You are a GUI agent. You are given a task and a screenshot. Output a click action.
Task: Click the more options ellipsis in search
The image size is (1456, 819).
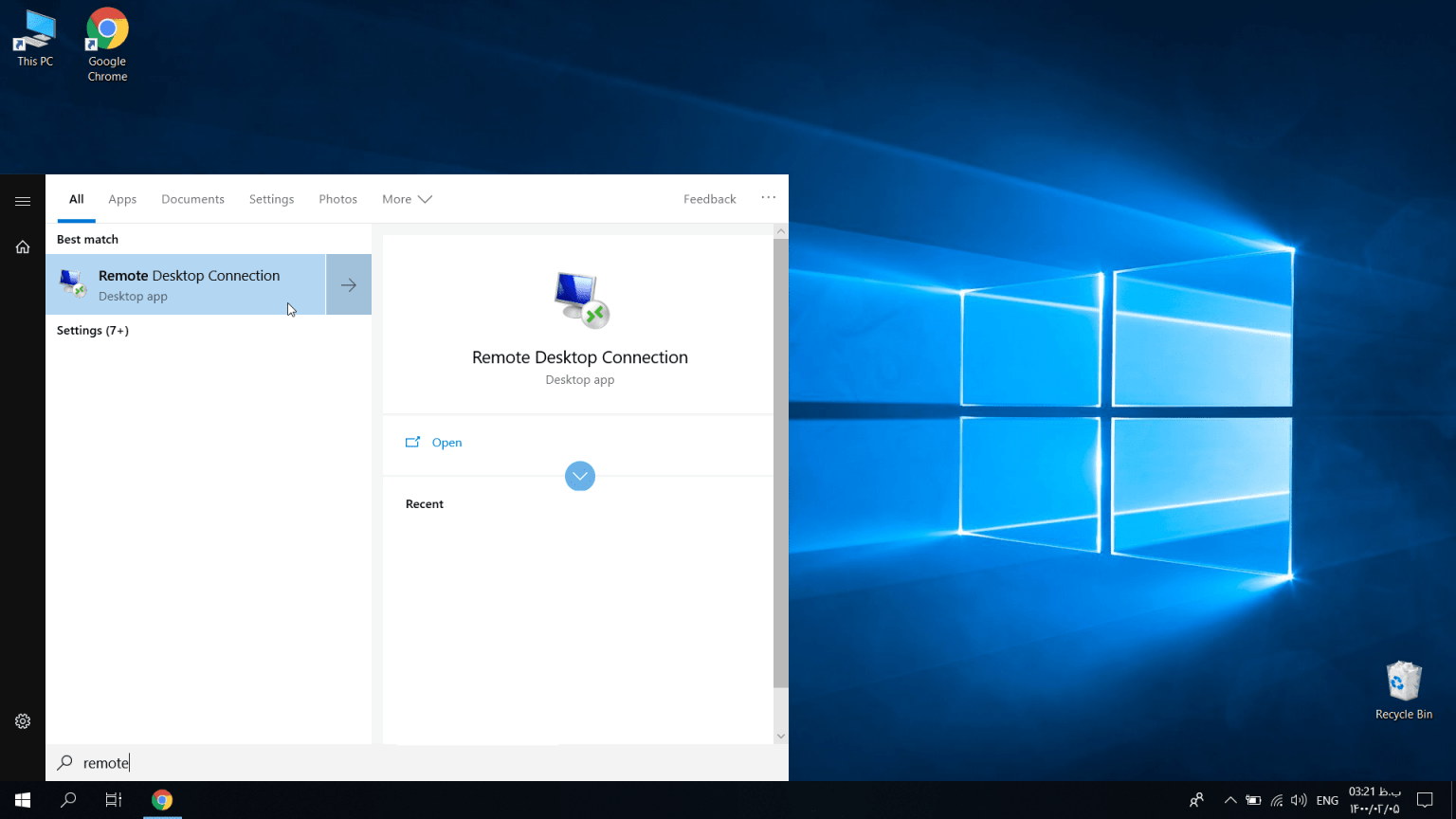click(768, 198)
